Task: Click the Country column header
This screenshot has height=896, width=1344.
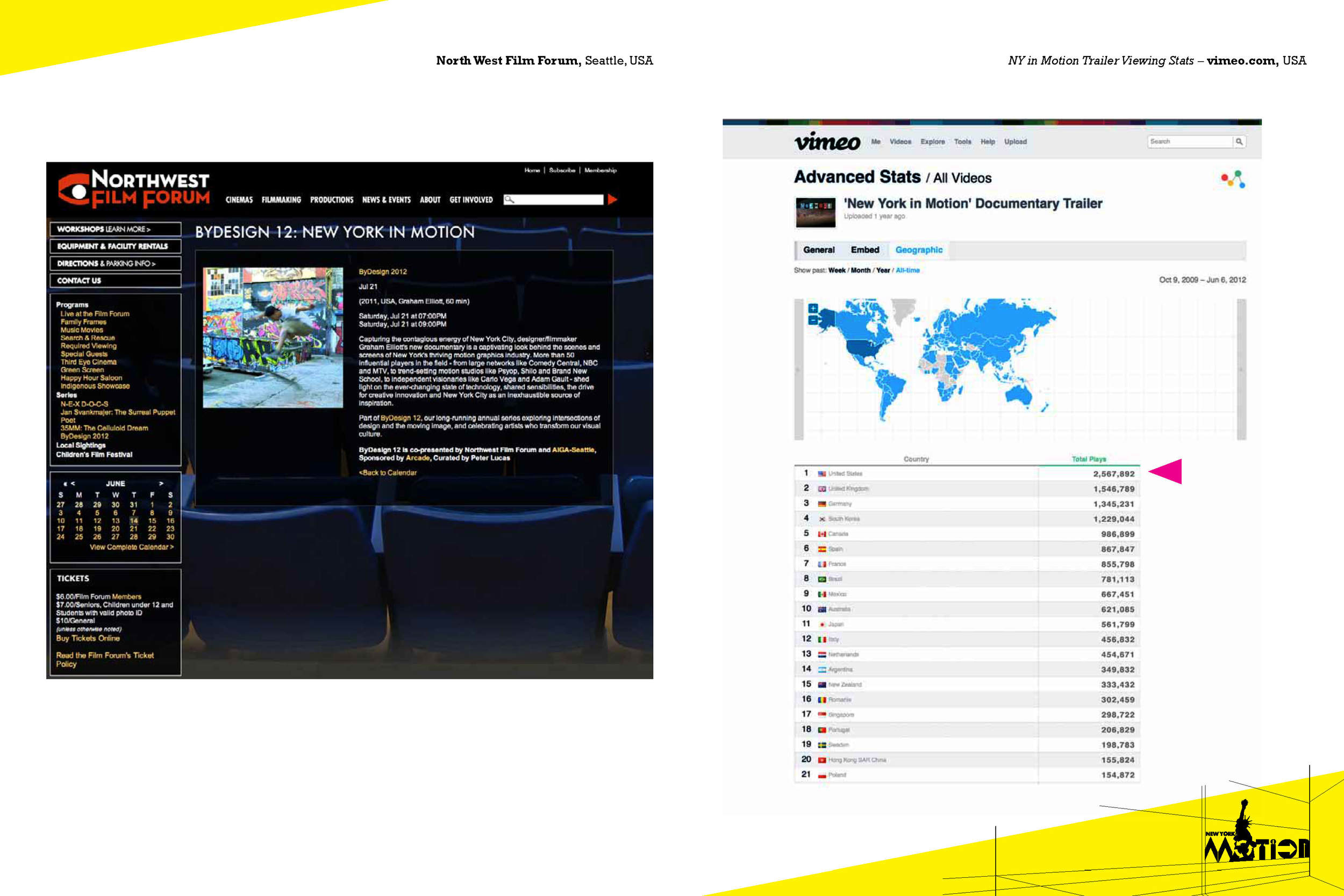Action: (916, 459)
